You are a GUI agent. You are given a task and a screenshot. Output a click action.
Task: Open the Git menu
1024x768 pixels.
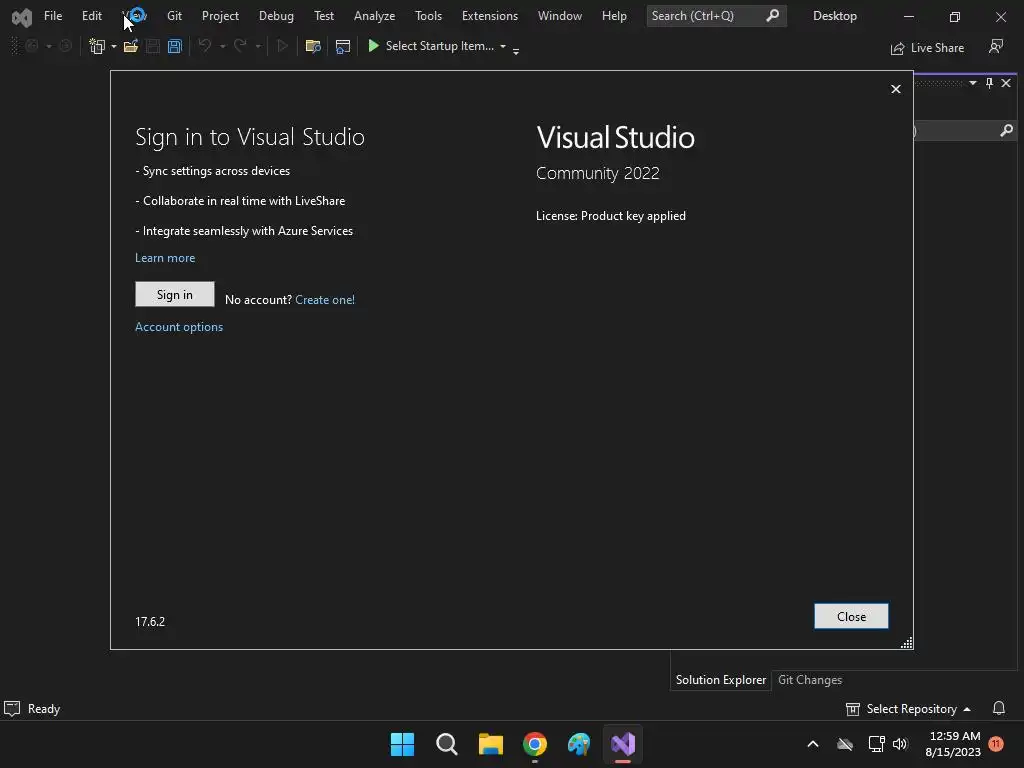[x=174, y=16]
